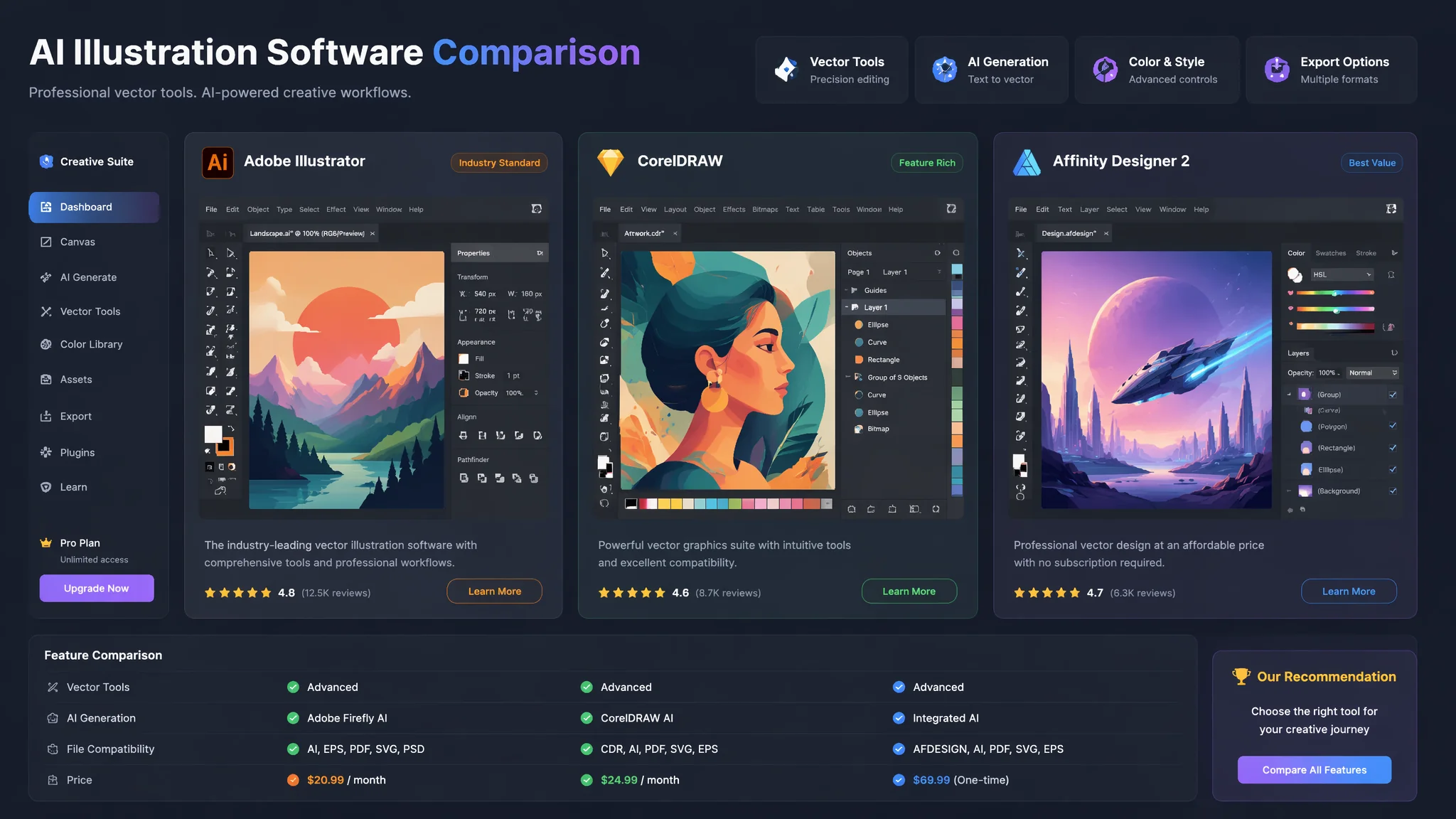Click Learn More on the Affinity Designer card
The height and width of the screenshot is (819, 1456).
pyautogui.click(x=1349, y=591)
